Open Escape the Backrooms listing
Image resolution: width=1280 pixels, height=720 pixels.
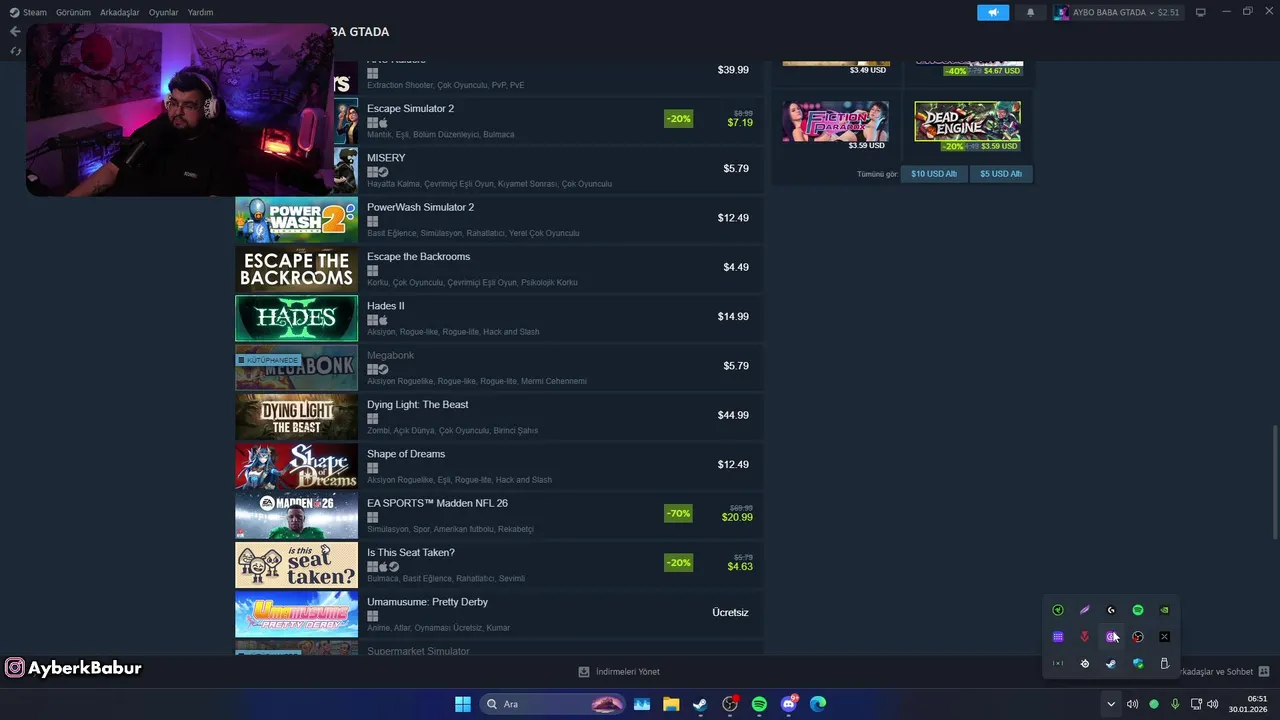499,269
